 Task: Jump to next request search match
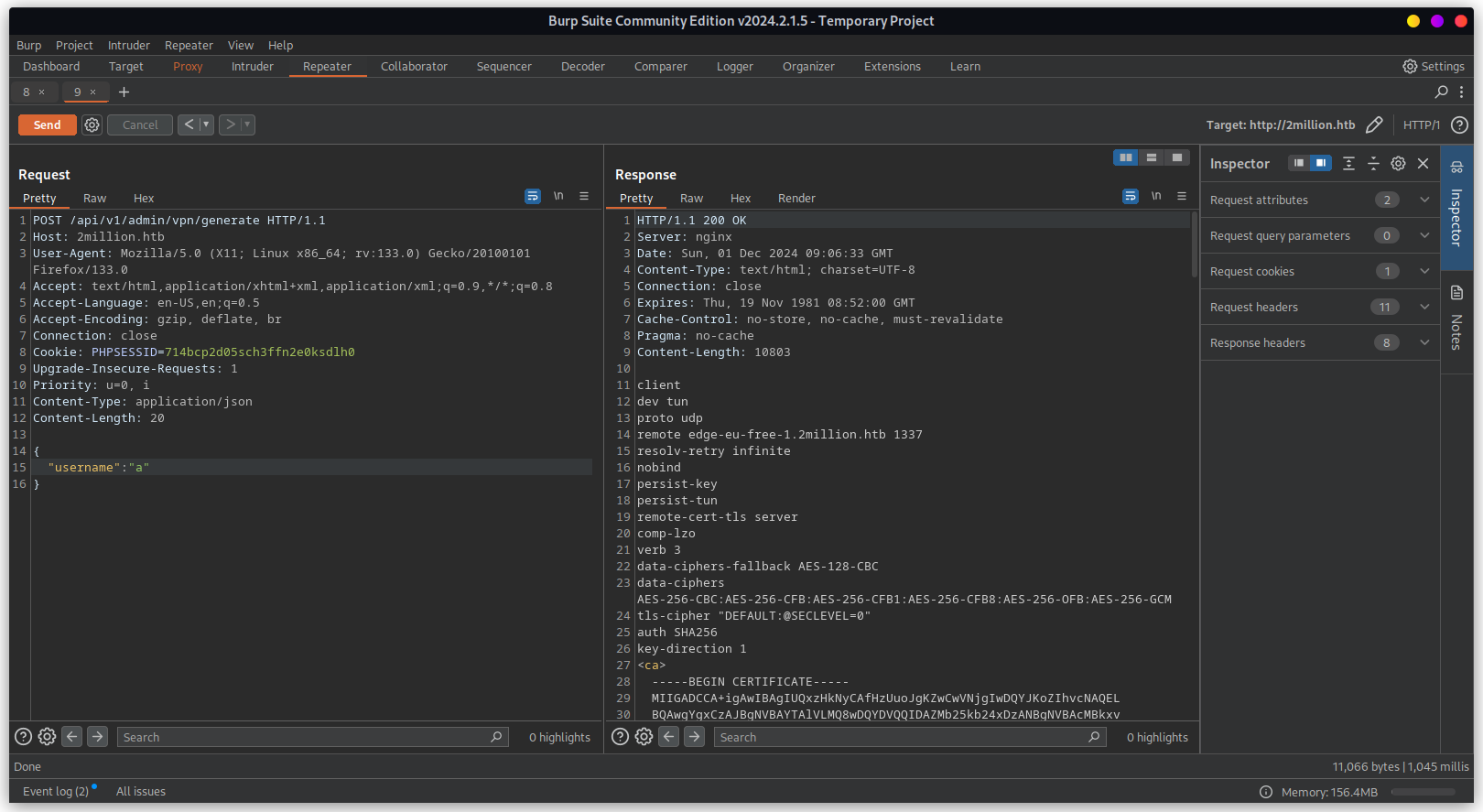tap(98, 736)
